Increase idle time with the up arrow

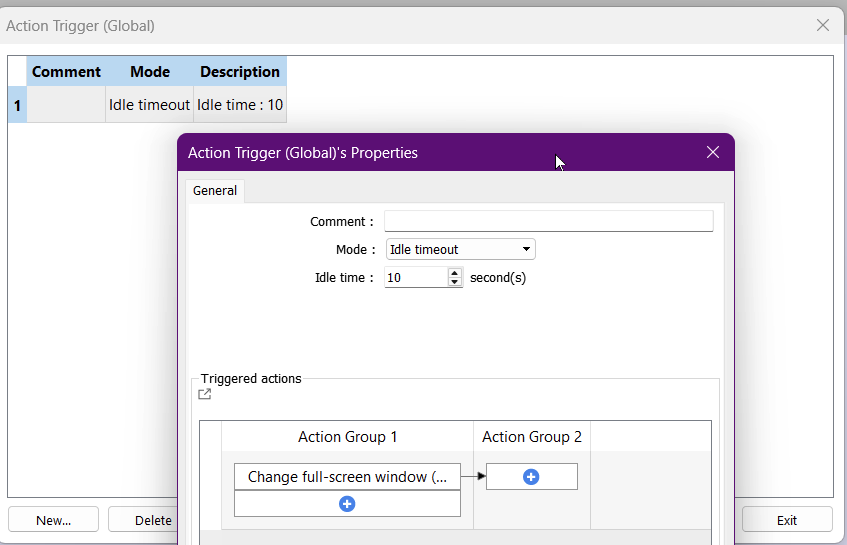pos(455,272)
